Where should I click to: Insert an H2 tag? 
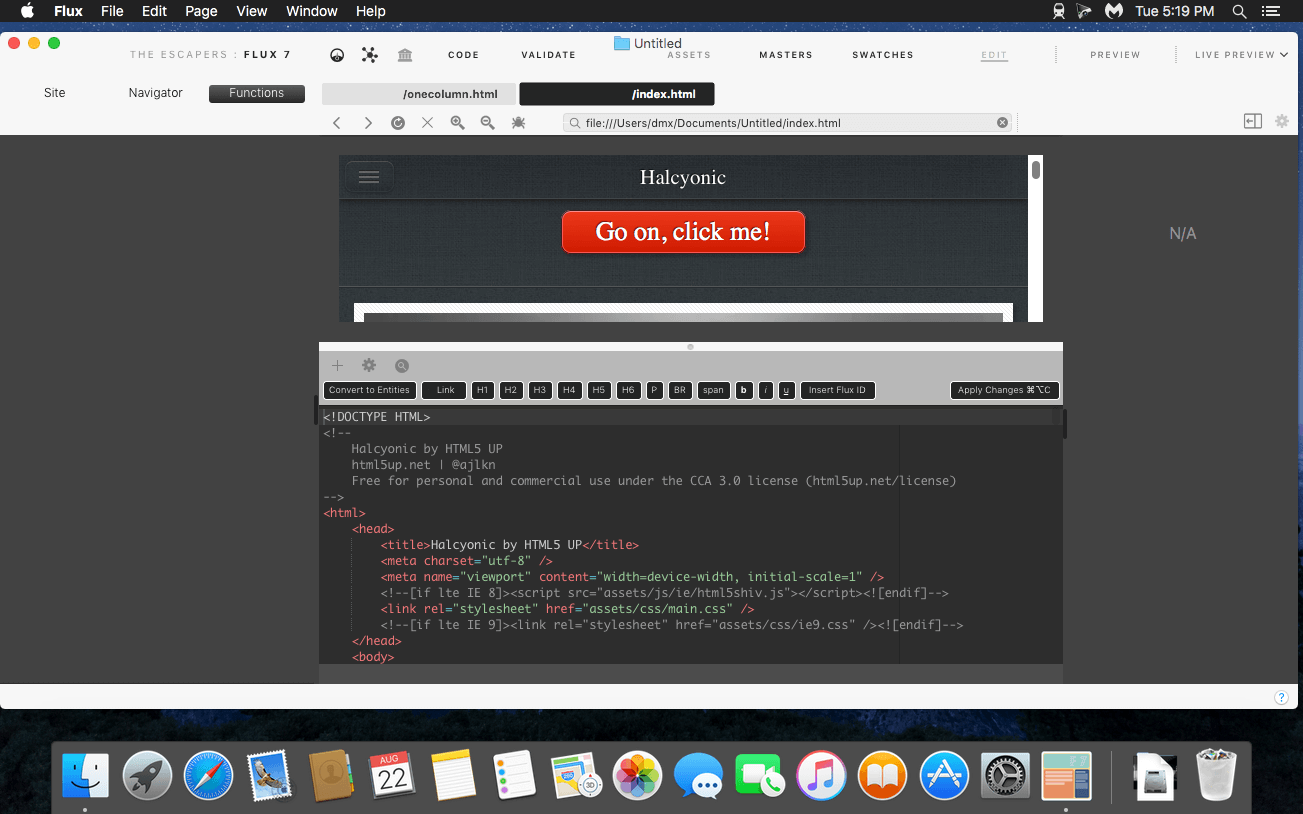511,390
